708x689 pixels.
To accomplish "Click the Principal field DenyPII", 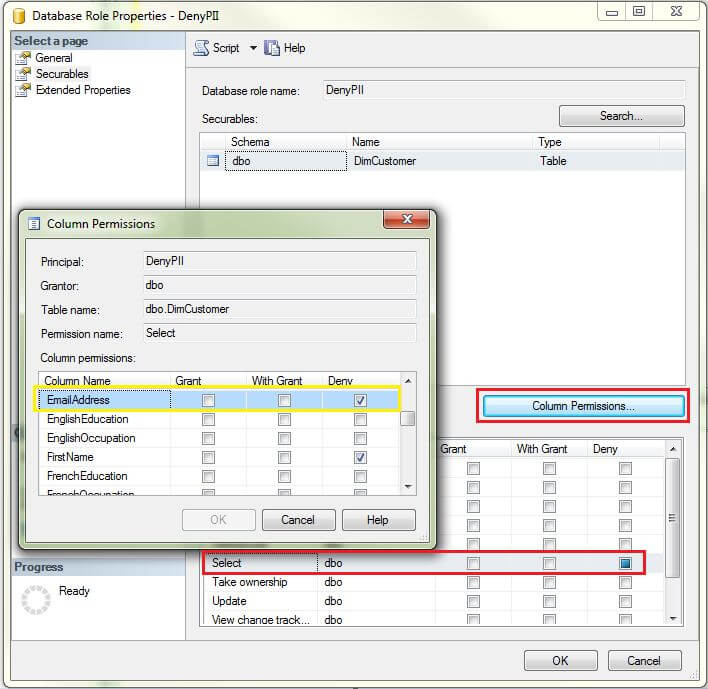I will coord(280,261).
